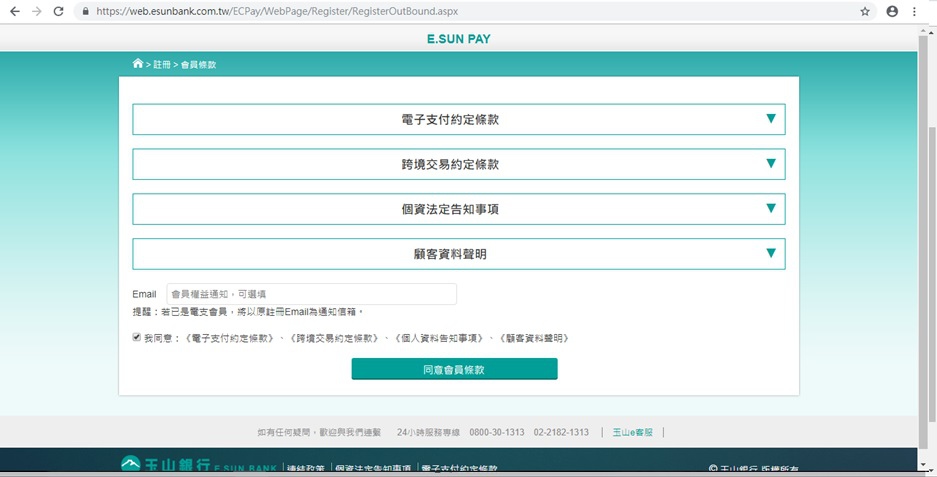
Task: Click the 《電子支付約定條款》 agreement label text
Action: [229, 338]
